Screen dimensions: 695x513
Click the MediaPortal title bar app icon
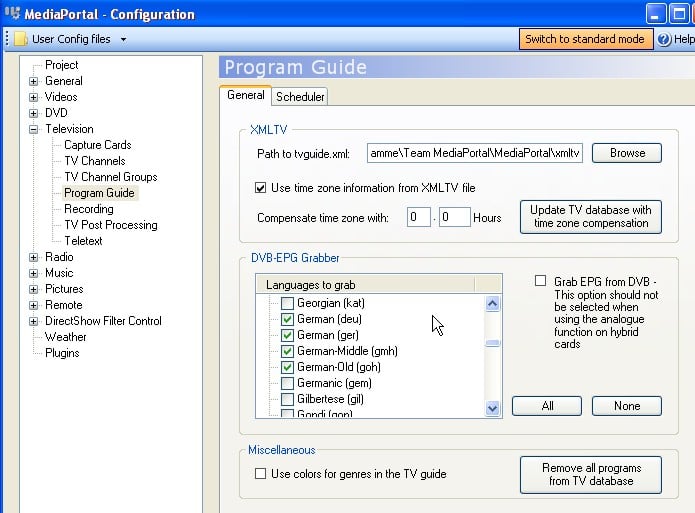(14, 14)
